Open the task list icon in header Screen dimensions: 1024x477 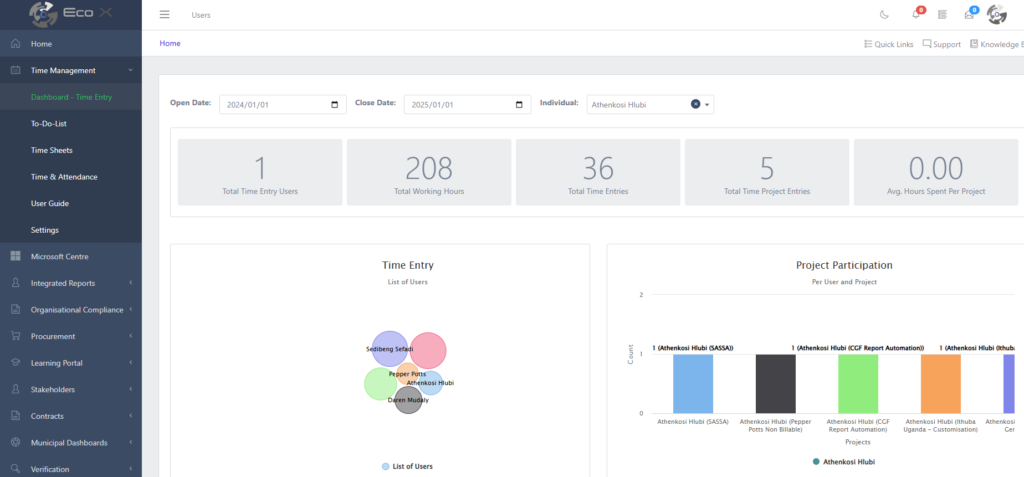942,15
